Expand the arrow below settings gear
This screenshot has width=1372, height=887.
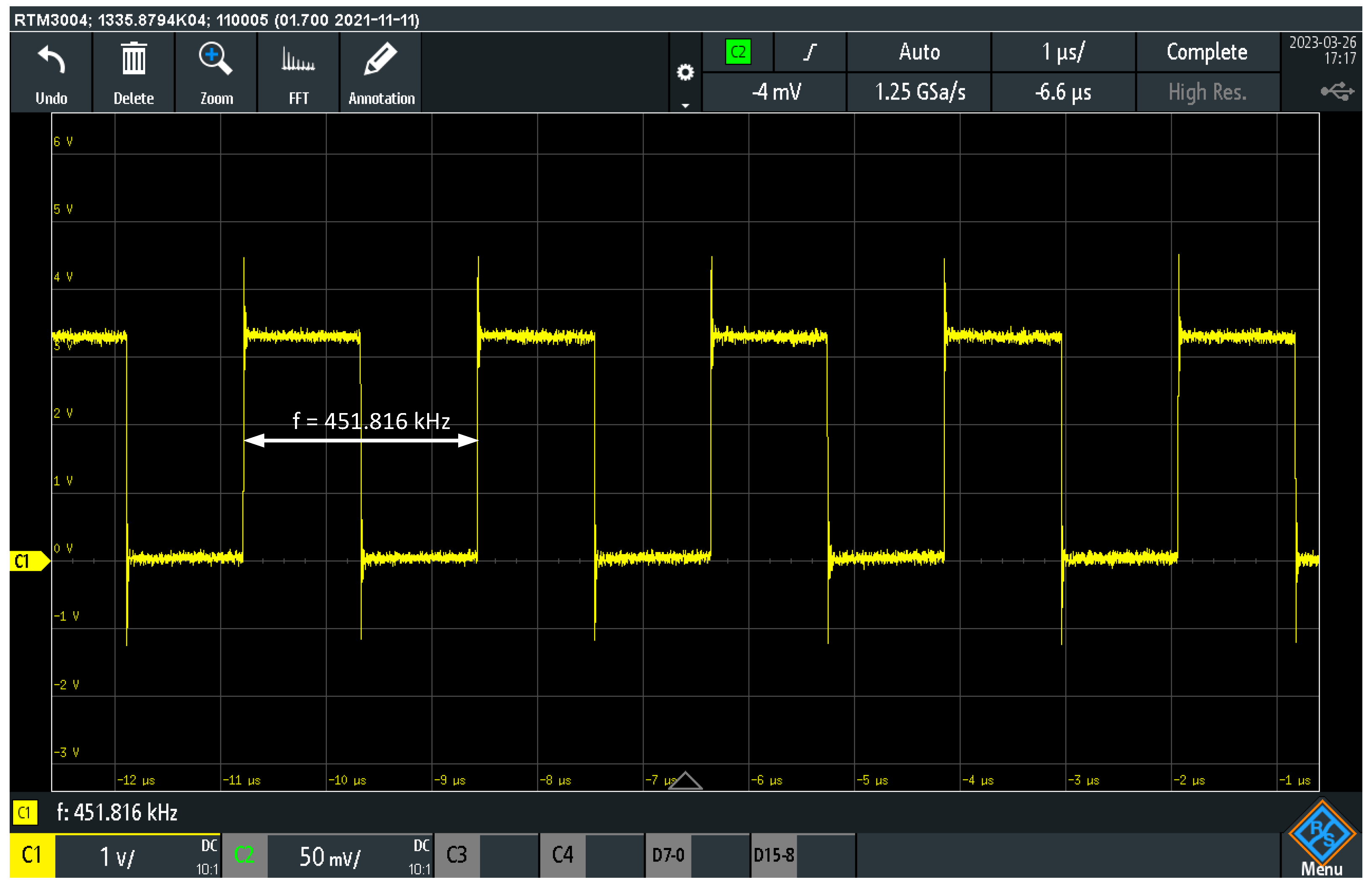click(x=685, y=105)
